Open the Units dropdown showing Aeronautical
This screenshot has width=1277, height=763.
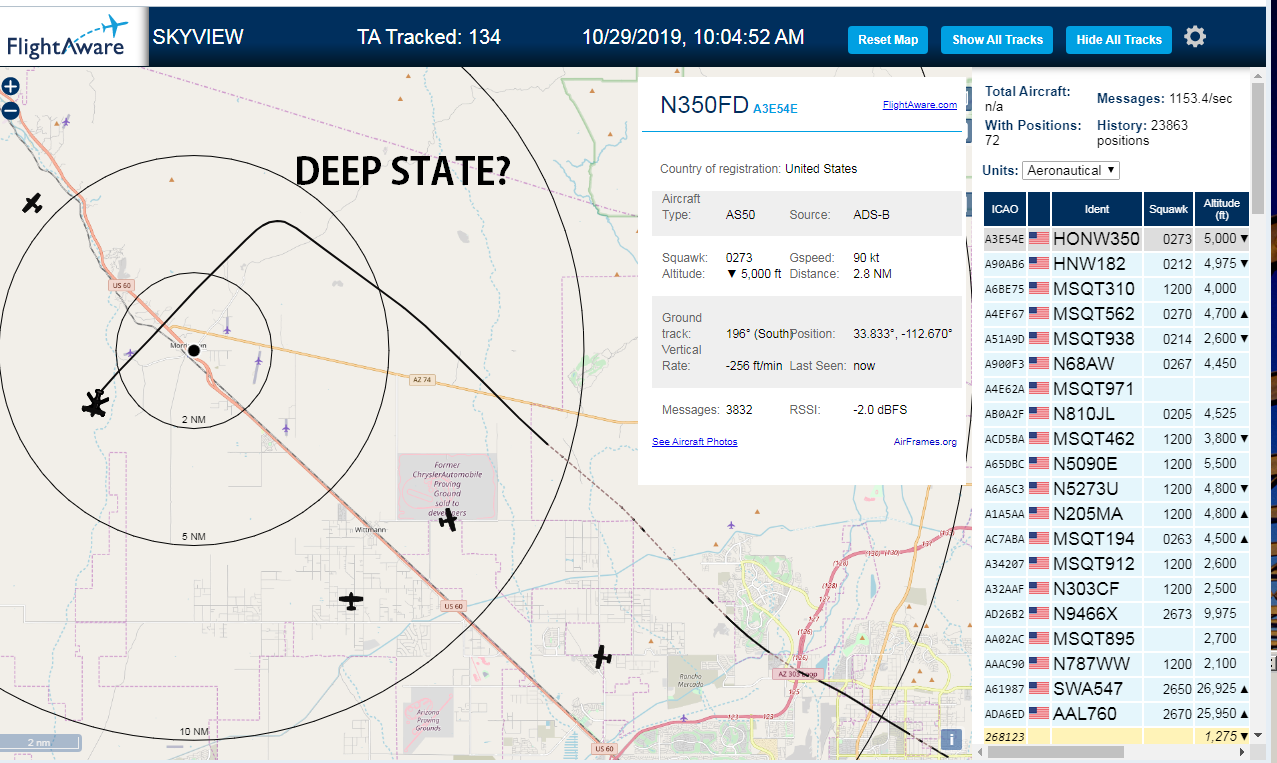tap(1071, 170)
